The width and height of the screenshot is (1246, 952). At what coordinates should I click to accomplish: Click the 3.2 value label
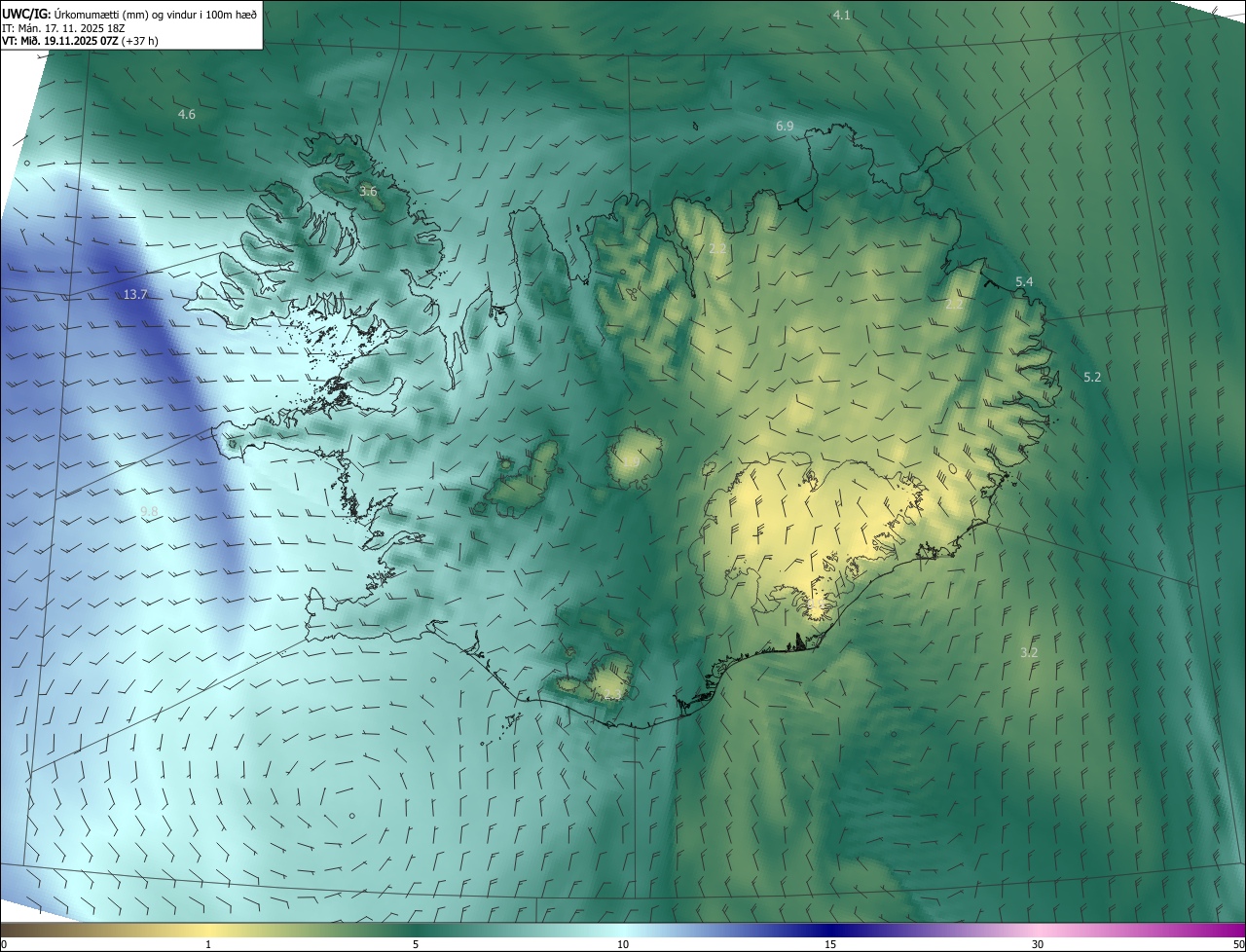[x=1029, y=652]
